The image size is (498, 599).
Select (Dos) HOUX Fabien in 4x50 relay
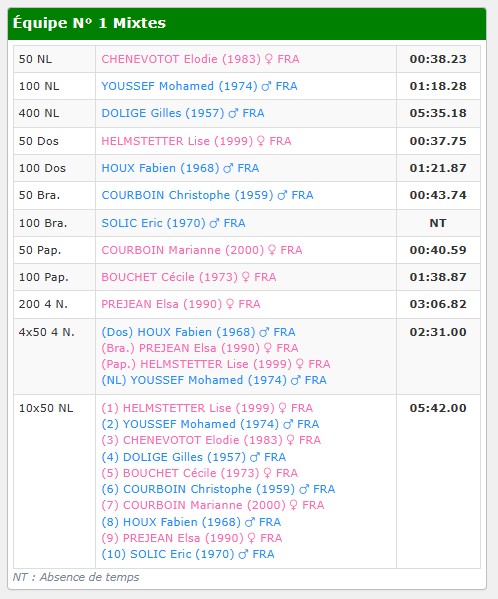tap(198, 332)
